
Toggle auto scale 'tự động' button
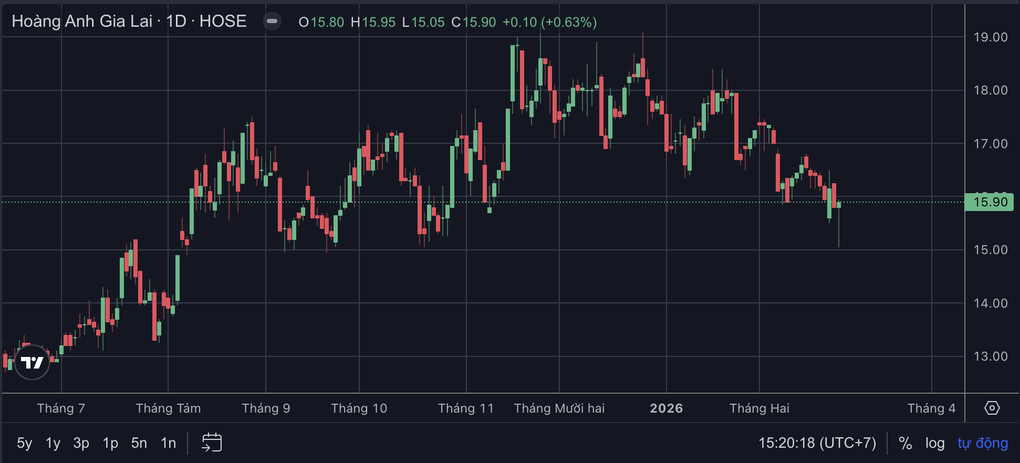point(983,442)
